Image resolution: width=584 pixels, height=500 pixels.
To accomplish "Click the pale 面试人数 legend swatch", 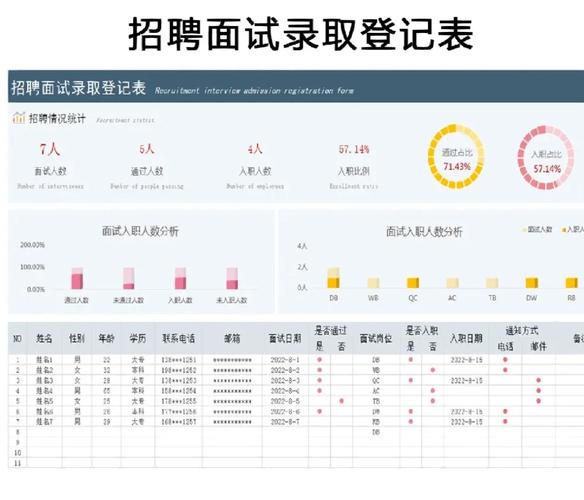I will tap(525, 230).
